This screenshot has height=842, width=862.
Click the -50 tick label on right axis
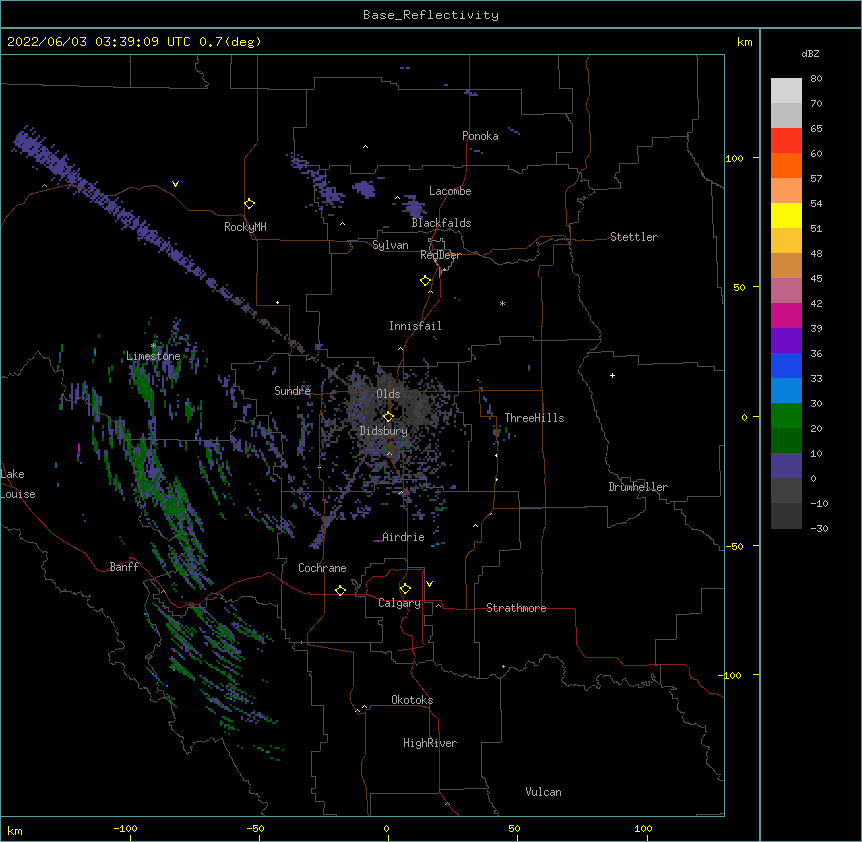(734, 546)
